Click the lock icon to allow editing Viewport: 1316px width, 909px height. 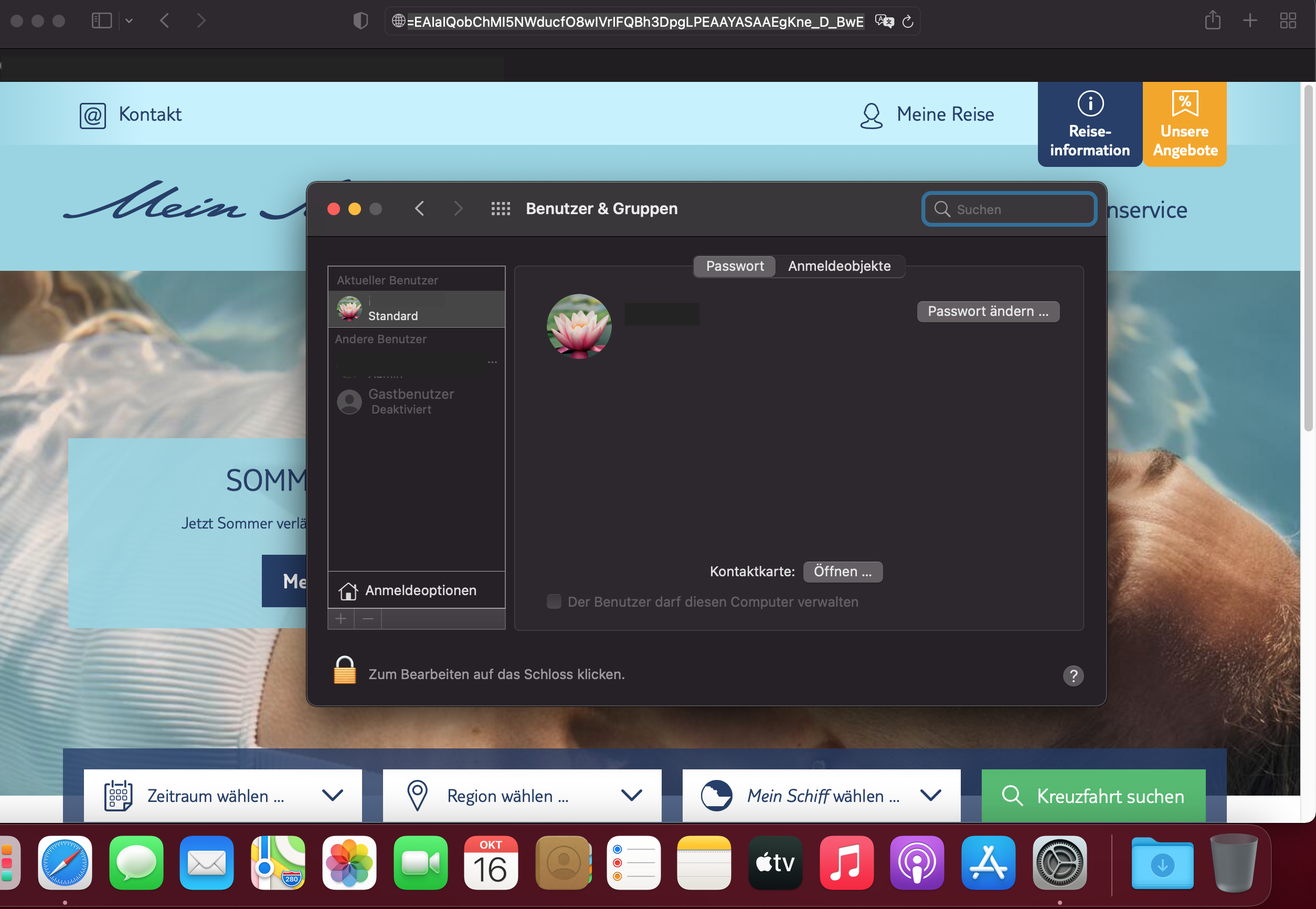coord(345,671)
